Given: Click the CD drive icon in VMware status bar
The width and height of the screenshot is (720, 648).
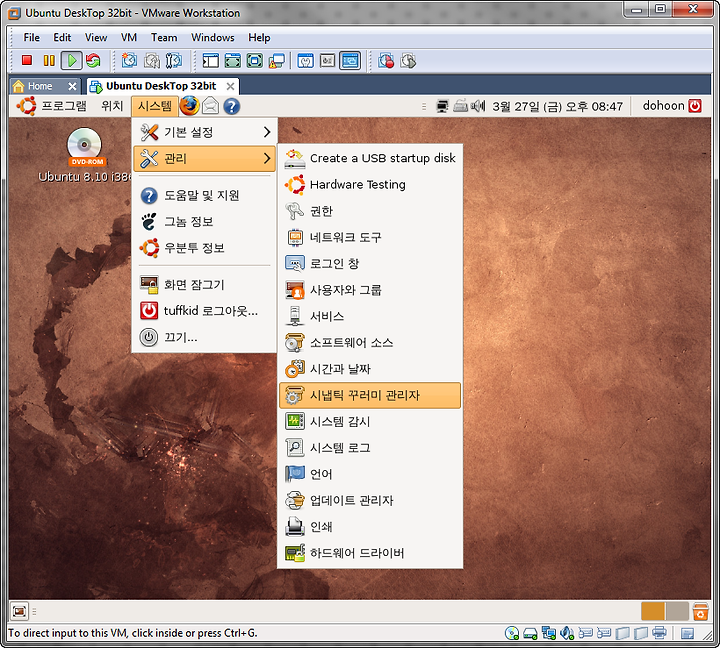Looking at the screenshot, I should pos(512,633).
